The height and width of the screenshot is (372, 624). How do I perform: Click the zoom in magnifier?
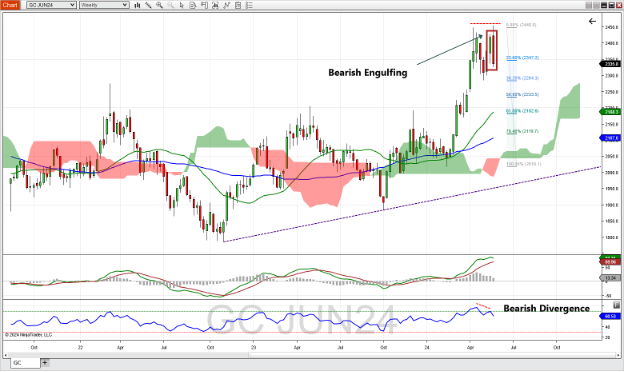tap(159, 5)
